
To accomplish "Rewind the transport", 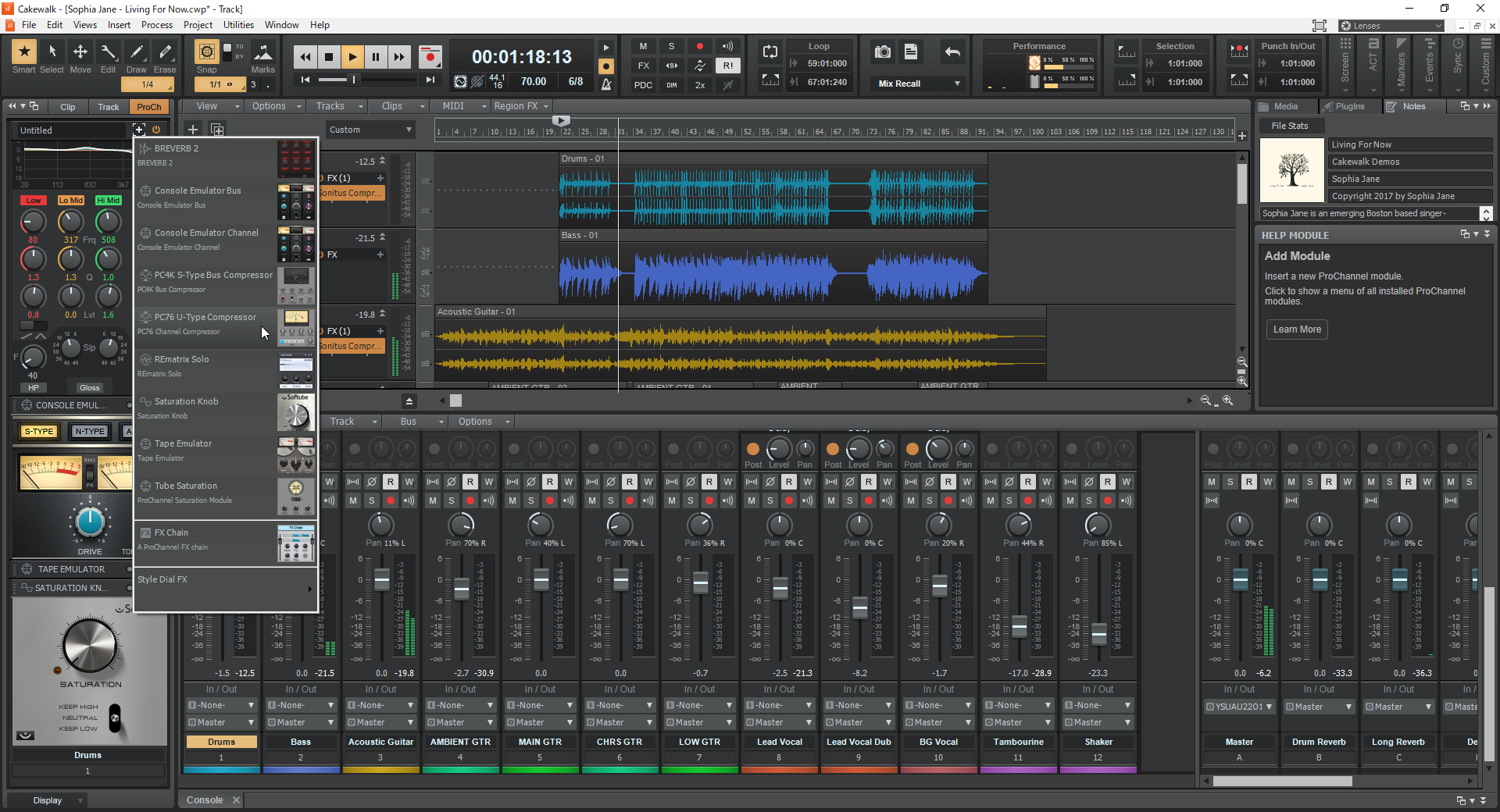I will pyautogui.click(x=305, y=56).
